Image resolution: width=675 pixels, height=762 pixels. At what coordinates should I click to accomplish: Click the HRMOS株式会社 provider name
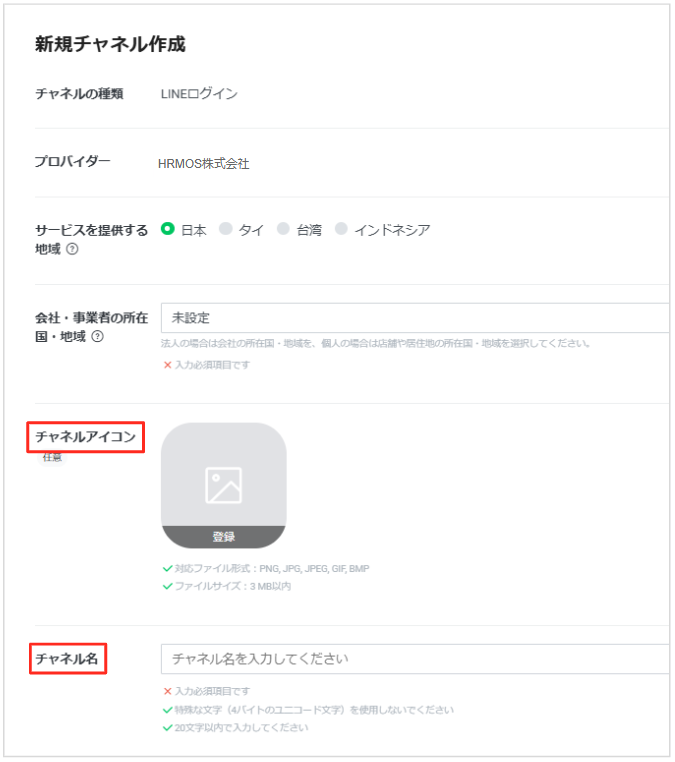[x=204, y=163]
